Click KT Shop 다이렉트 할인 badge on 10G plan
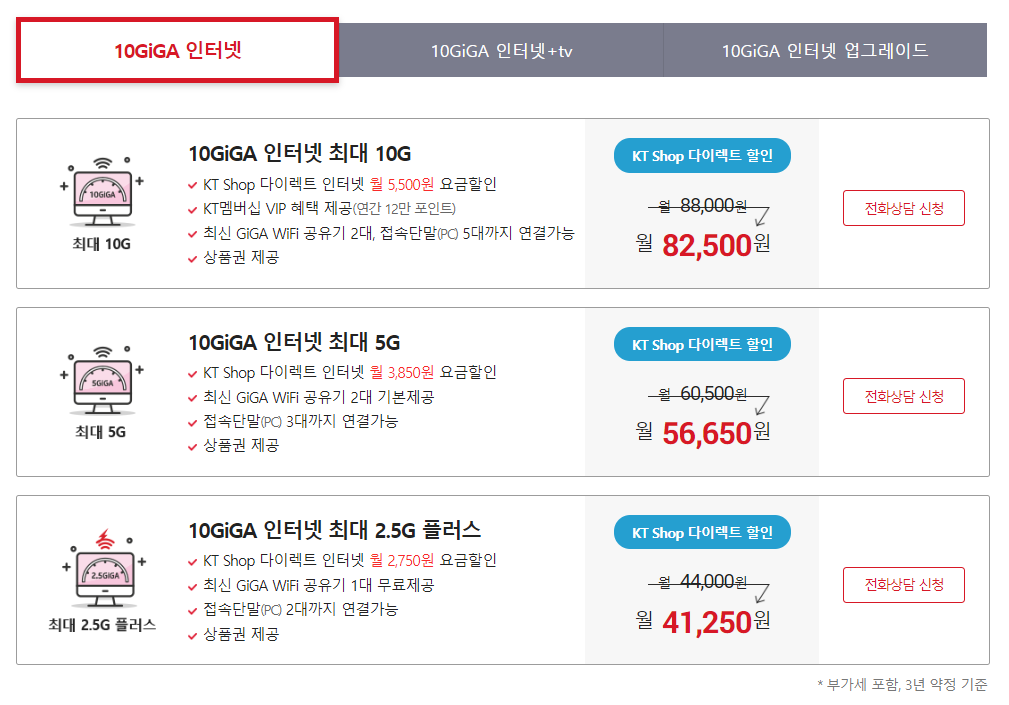Viewport: 1009px width, 705px height. [x=702, y=156]
